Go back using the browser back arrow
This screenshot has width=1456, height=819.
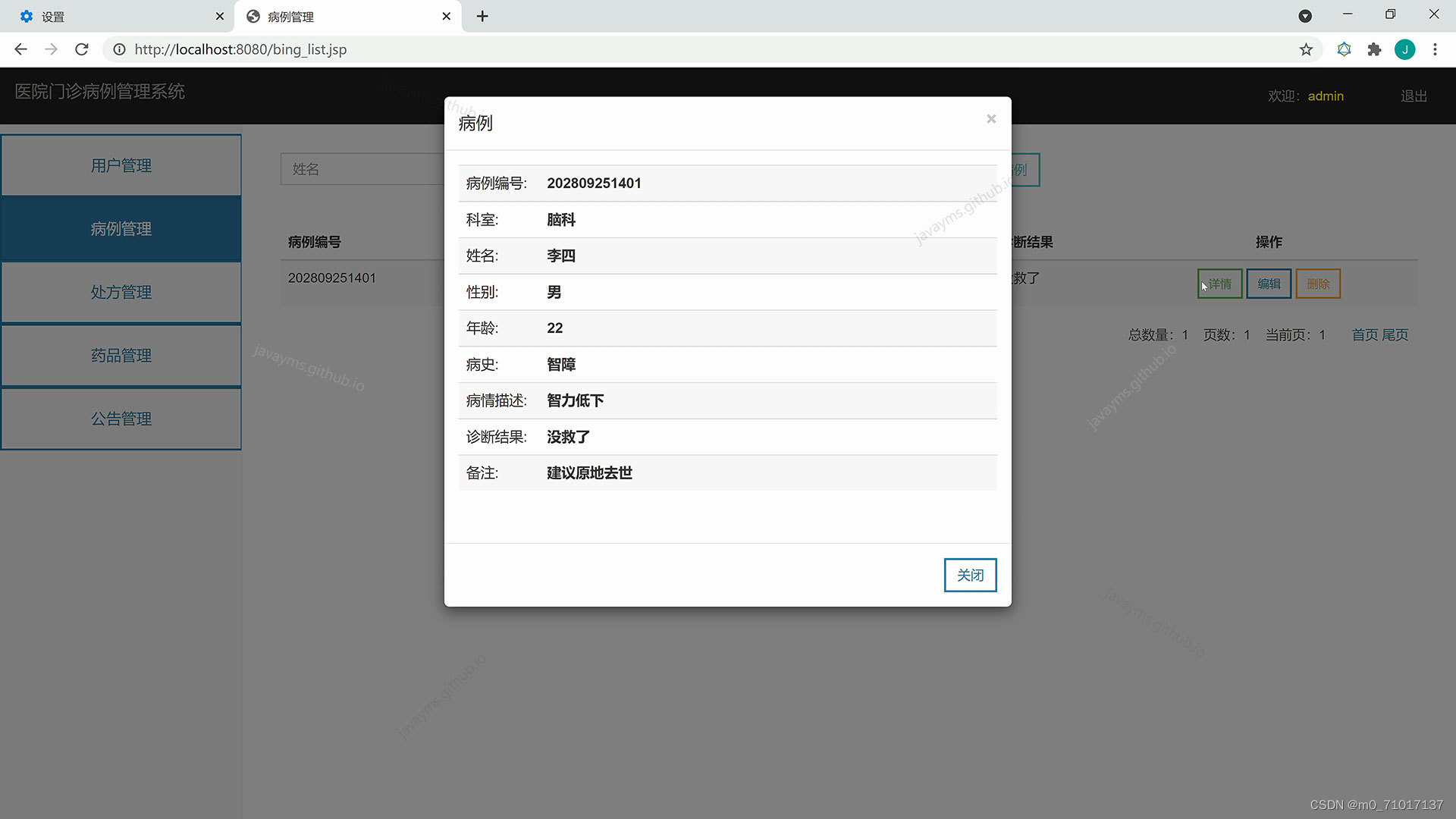click(x=20, y=49)
